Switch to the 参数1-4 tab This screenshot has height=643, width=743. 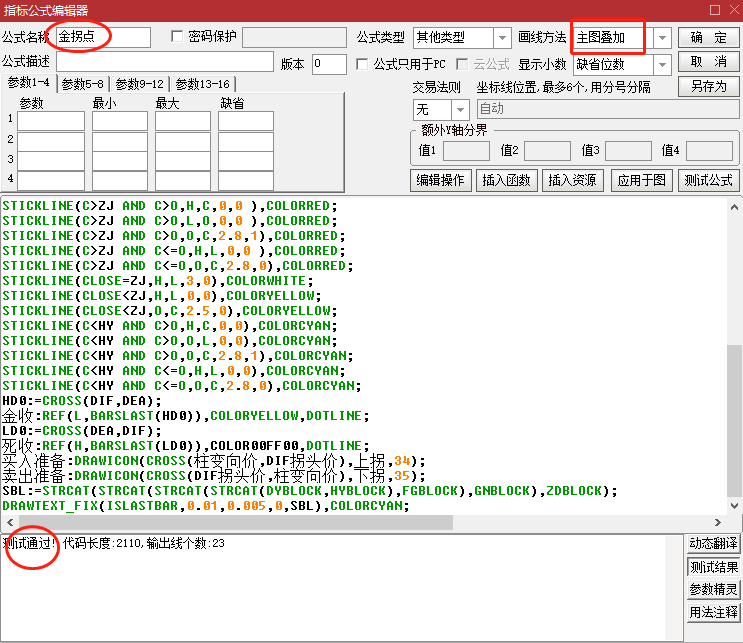coord(28,82)
